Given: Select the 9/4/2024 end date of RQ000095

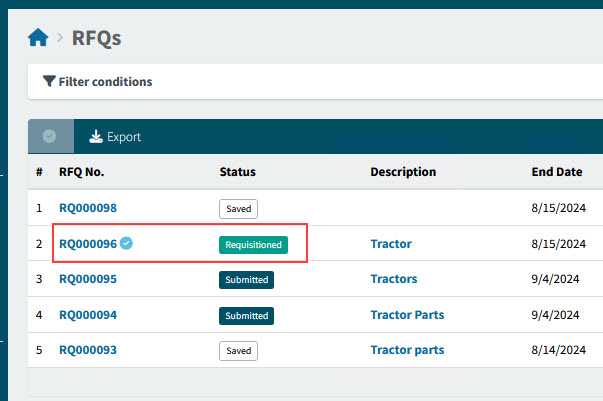Looking at the screenshot, I should click(x=555, y=279).
